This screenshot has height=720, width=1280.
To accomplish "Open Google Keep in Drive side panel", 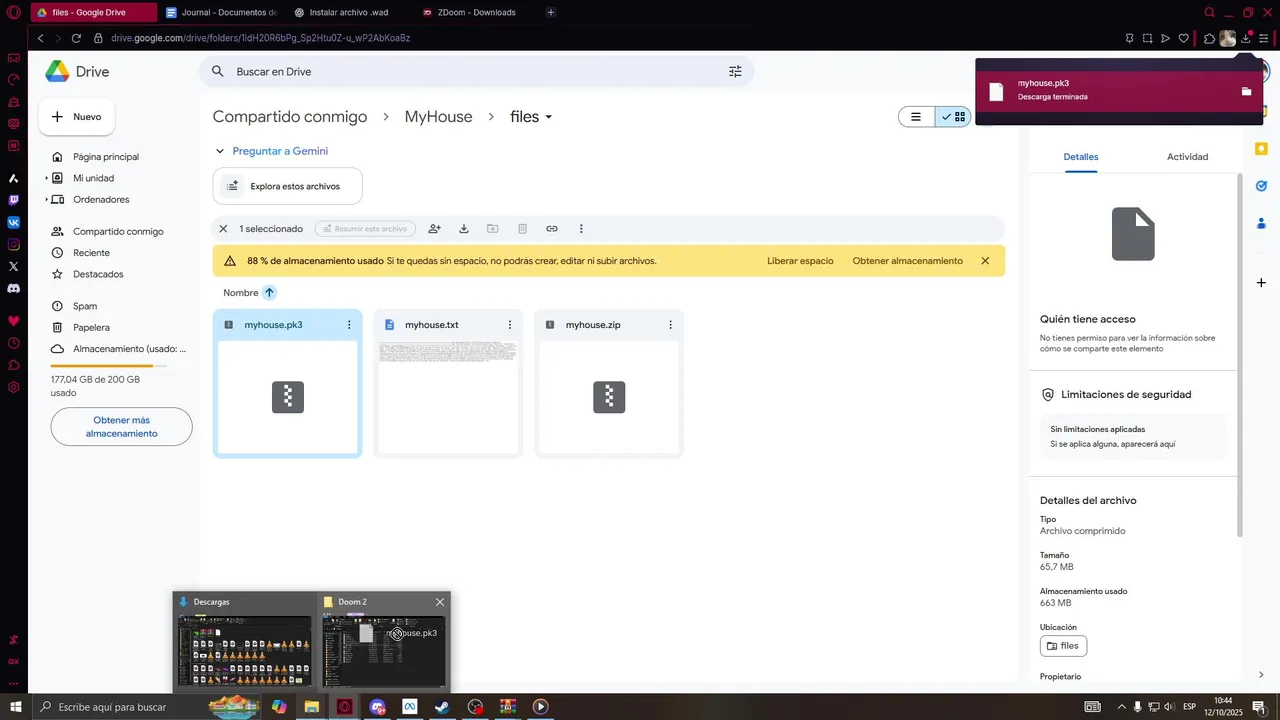I will (x=1261, y=149).
